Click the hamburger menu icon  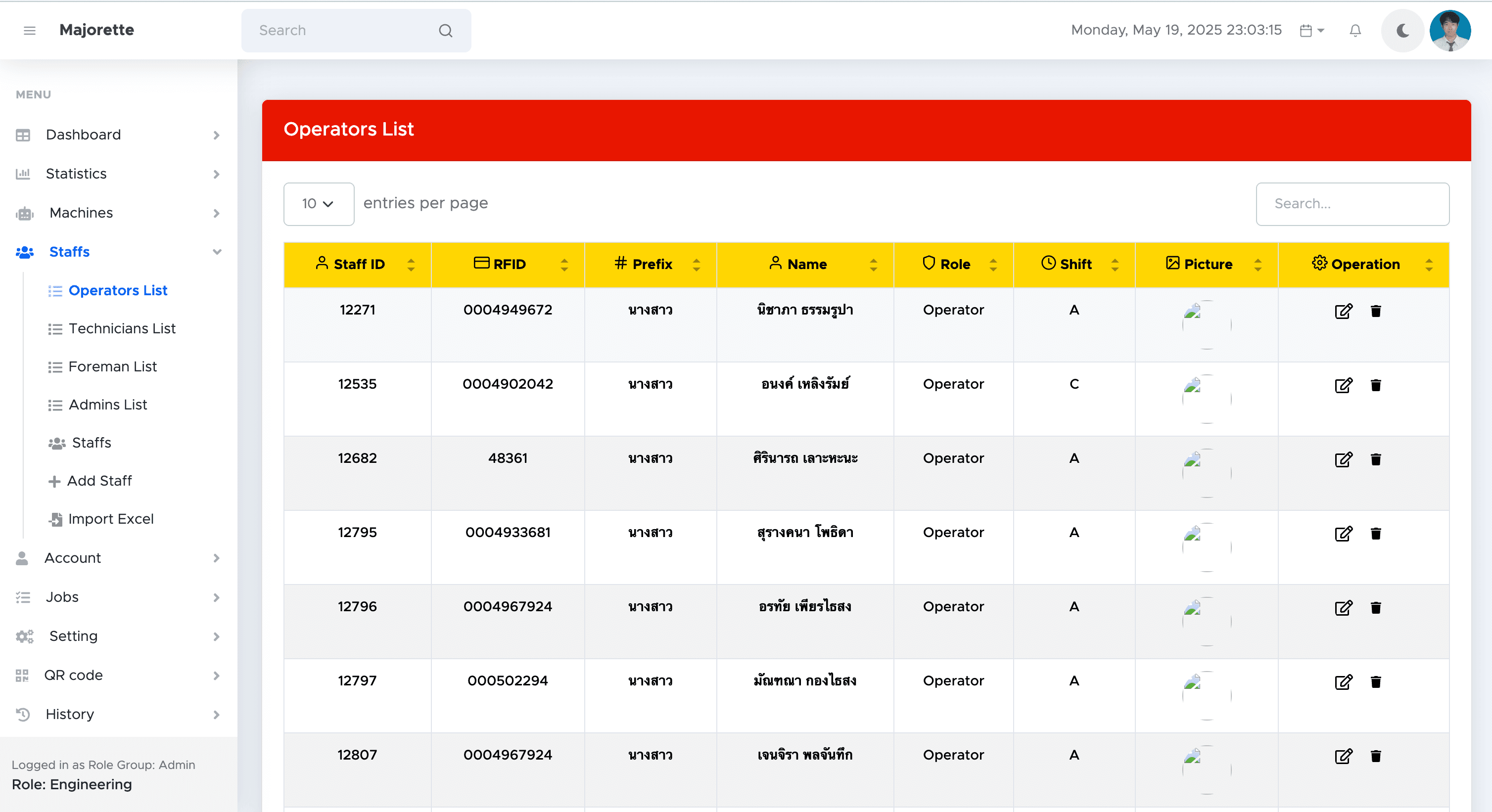pyautogui.click(x=30, y=30)
